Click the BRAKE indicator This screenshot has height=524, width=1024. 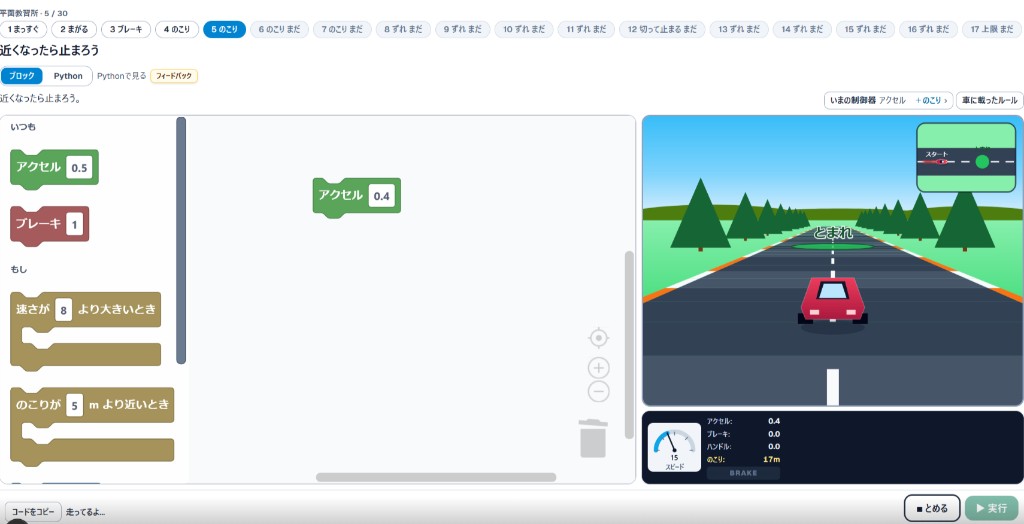click(743, 473)
